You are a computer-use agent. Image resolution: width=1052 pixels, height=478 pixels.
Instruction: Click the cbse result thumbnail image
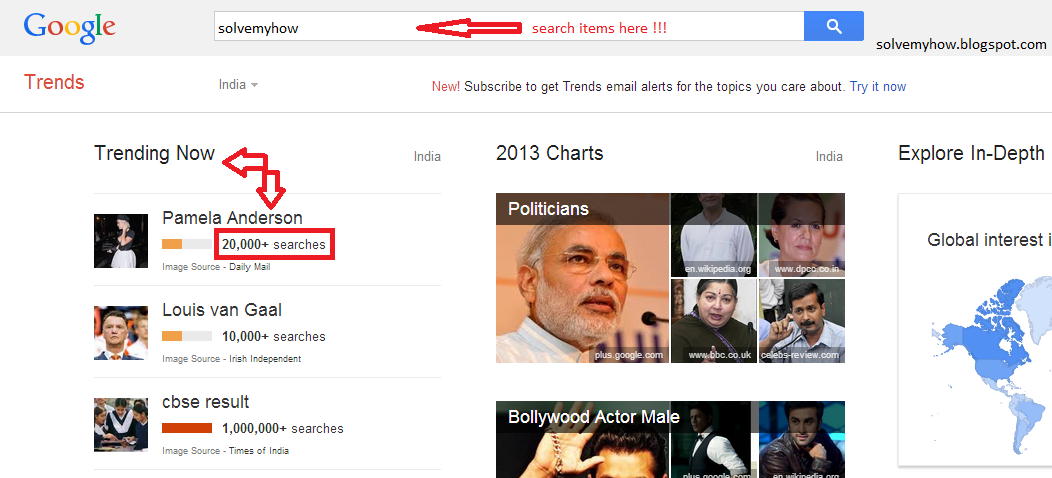pyautogui.click(x=121, y=425)
